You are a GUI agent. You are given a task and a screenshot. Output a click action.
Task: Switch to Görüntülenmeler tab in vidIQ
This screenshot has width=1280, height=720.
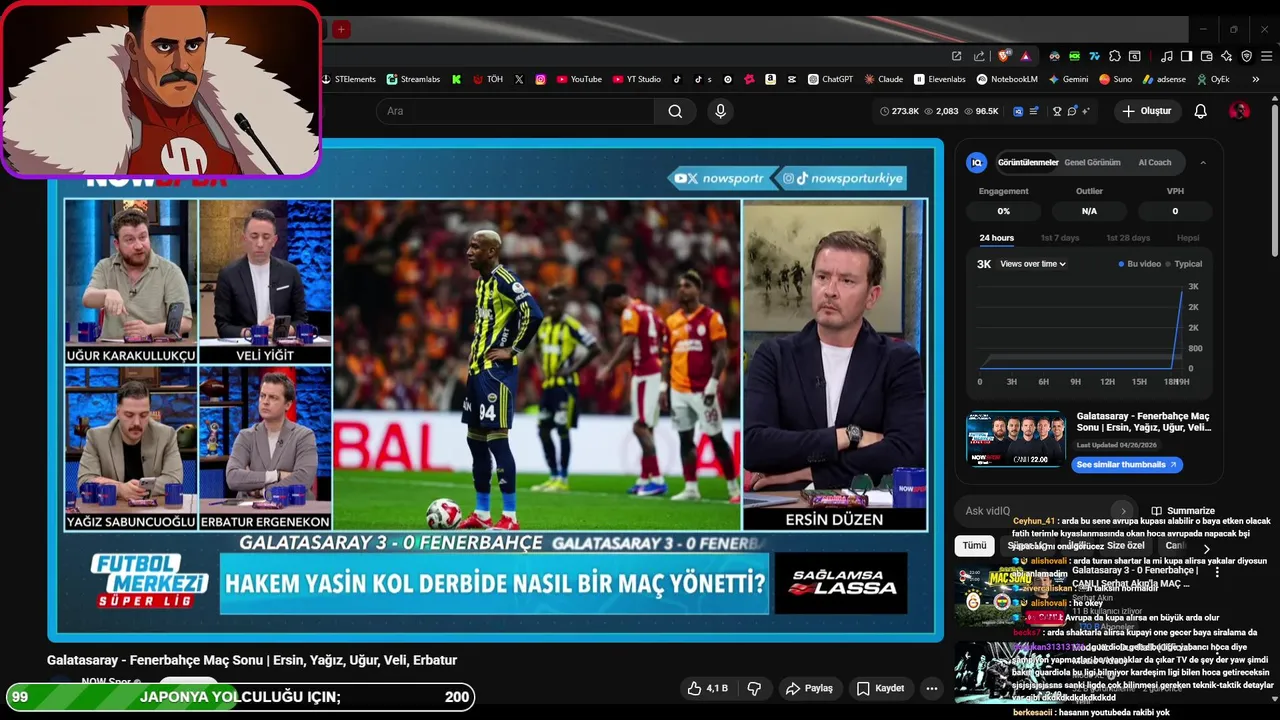tap(1028, 162)
